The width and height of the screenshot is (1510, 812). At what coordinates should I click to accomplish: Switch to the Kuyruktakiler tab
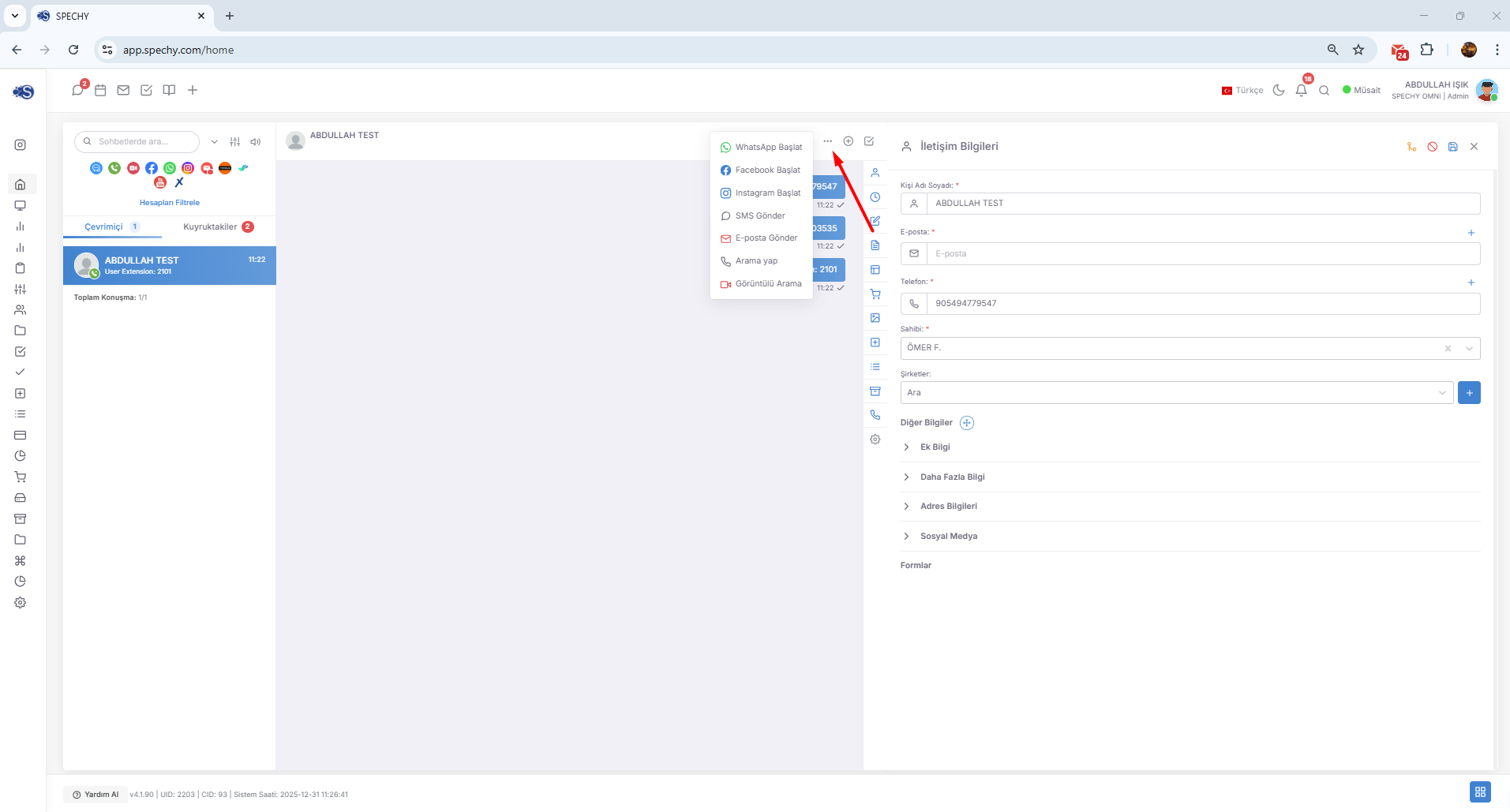tap(218, 227)
